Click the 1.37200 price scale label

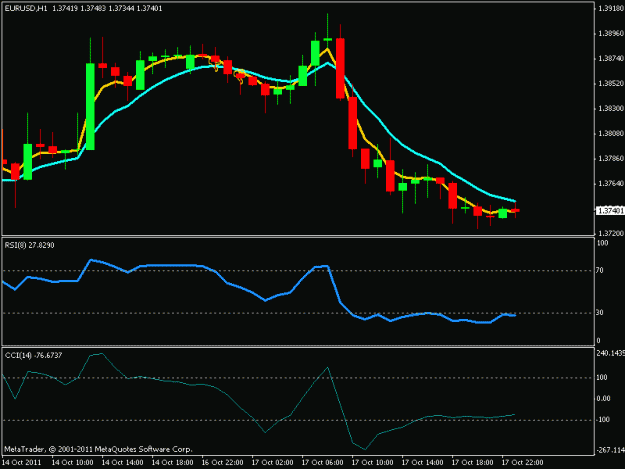click(611, 233)
